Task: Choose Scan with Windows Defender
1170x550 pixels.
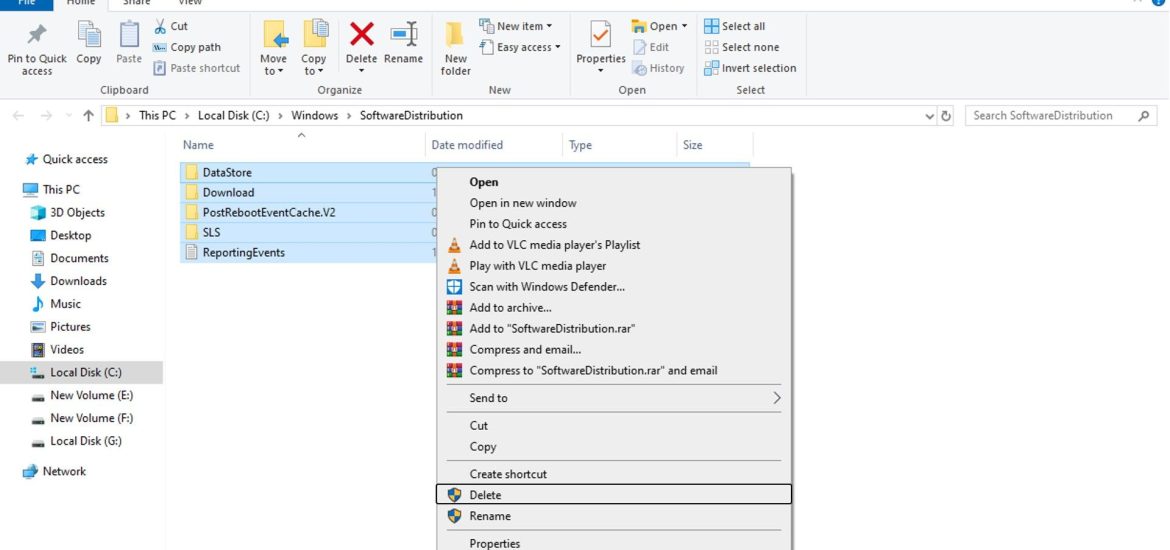Action: 613,287
